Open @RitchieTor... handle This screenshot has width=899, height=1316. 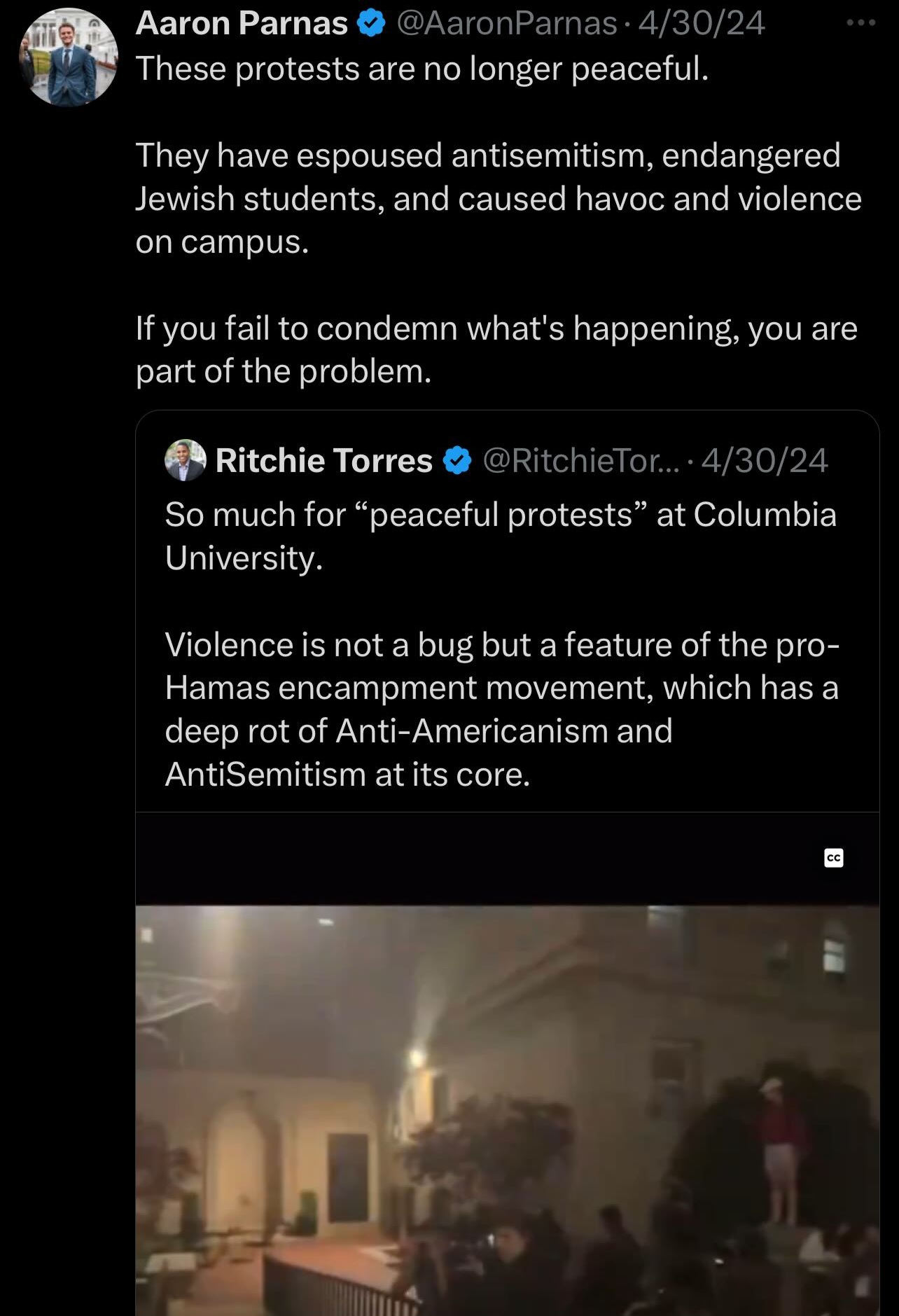(x=581, y=461)
